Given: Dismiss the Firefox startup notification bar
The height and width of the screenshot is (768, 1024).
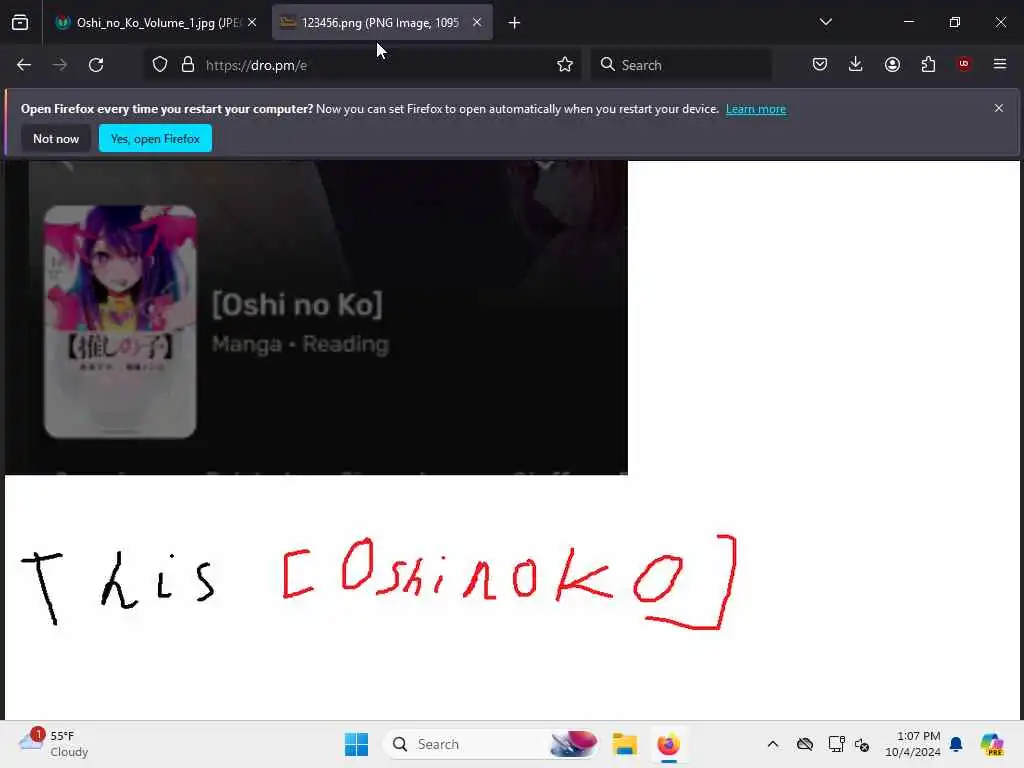Looking at the screenshot, I should [999, 108].
